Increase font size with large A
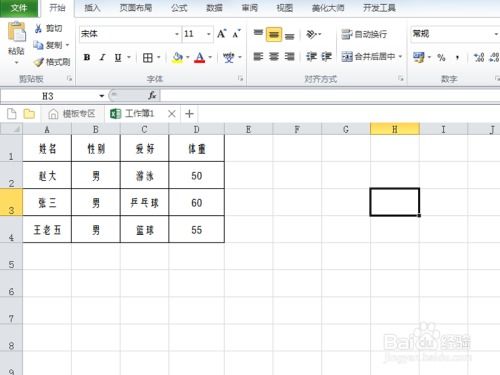500x375 pixels. pyautogui.click(x=221, y=34)
